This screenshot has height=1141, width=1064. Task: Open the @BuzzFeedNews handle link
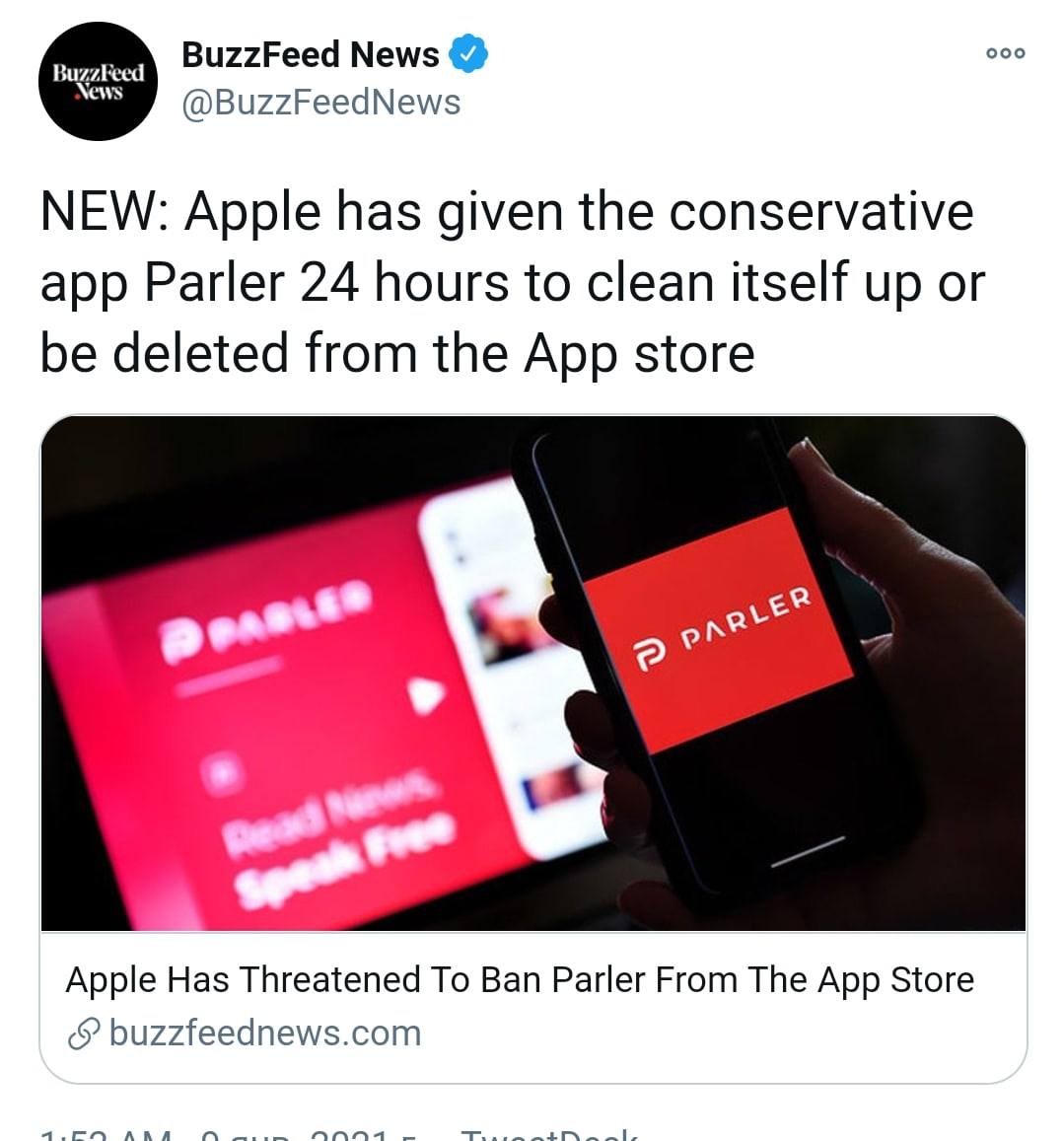click(320, 102)
